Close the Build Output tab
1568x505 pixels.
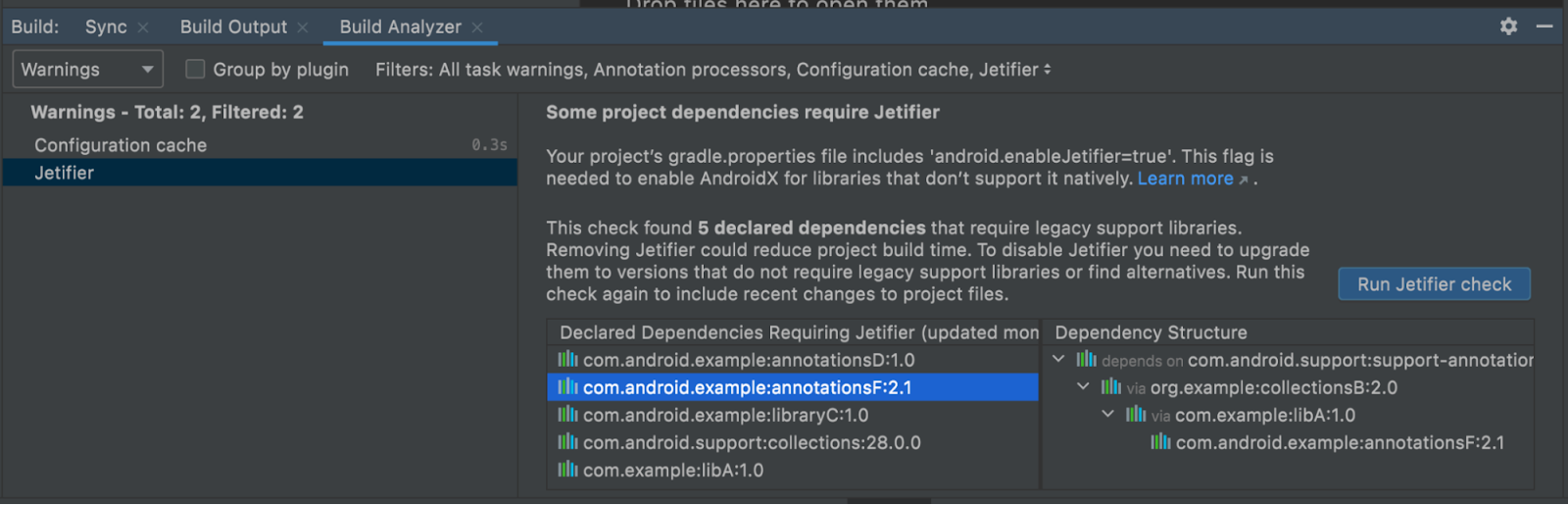coord(303,27)
